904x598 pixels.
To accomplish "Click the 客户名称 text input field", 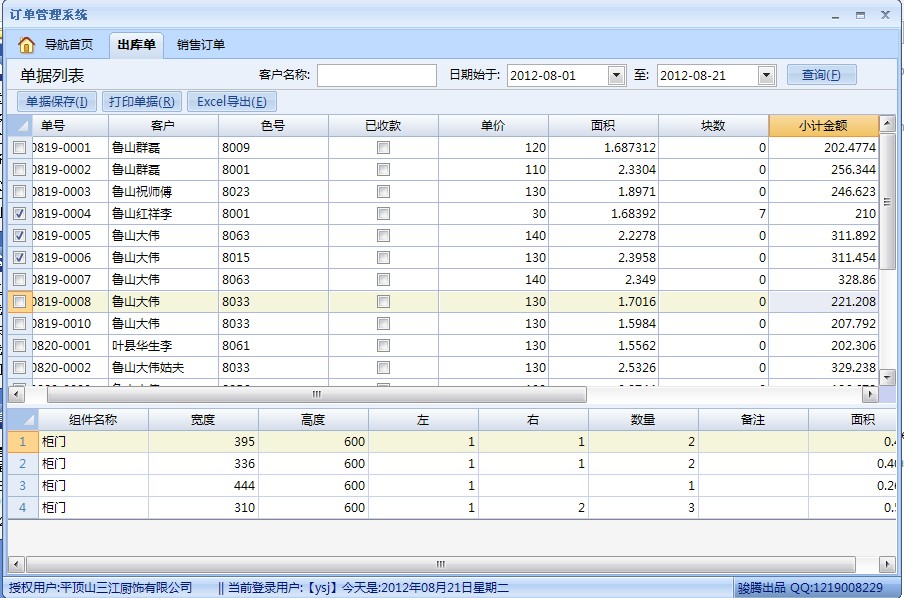I will [377, 76].
